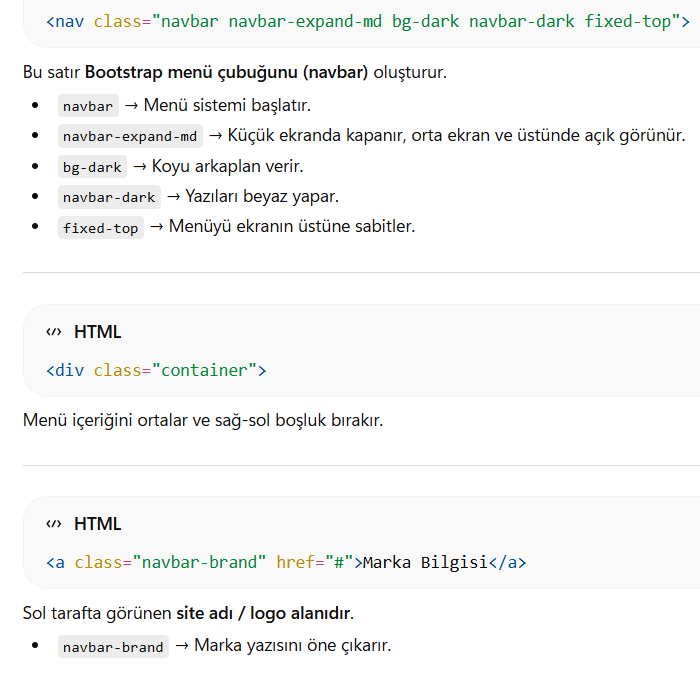Click the "navbar-dark" inline code chip
The height and width of the screenshot is (686, 700).
click(109, 197)
